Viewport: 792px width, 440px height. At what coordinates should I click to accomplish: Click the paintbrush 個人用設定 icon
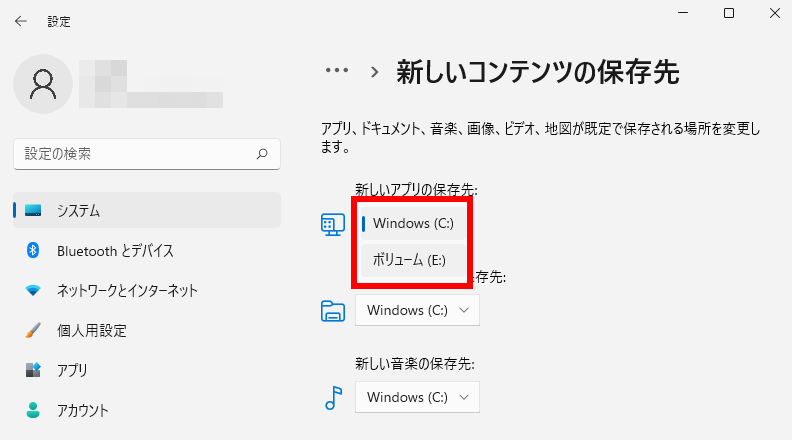click(33, 330)
